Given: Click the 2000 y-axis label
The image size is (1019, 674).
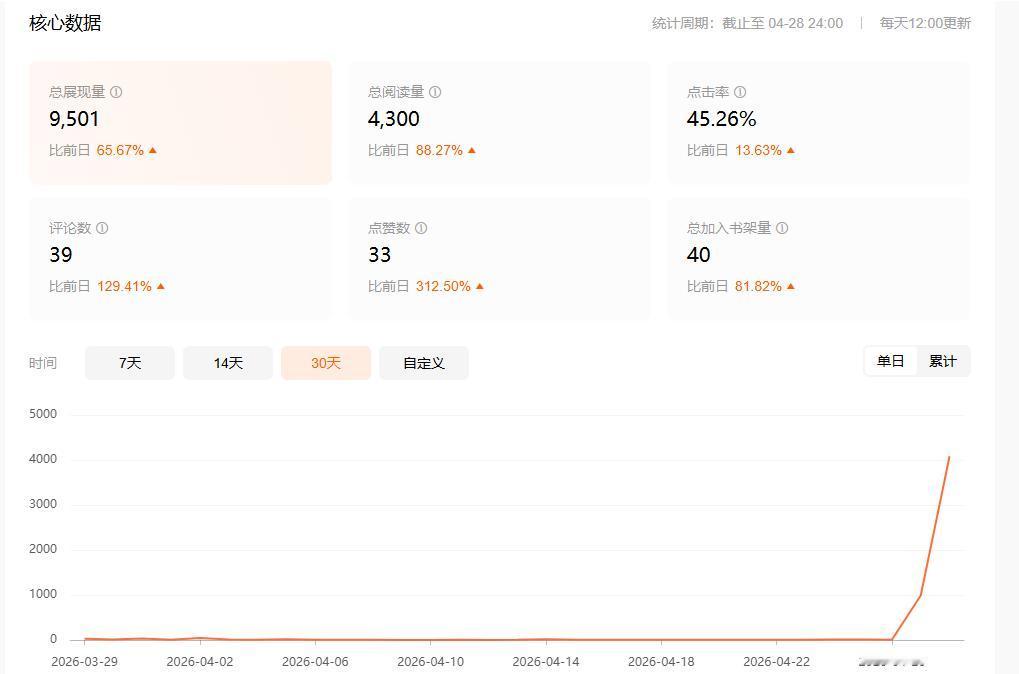Looking at the screenshot, I should (43, 549).
